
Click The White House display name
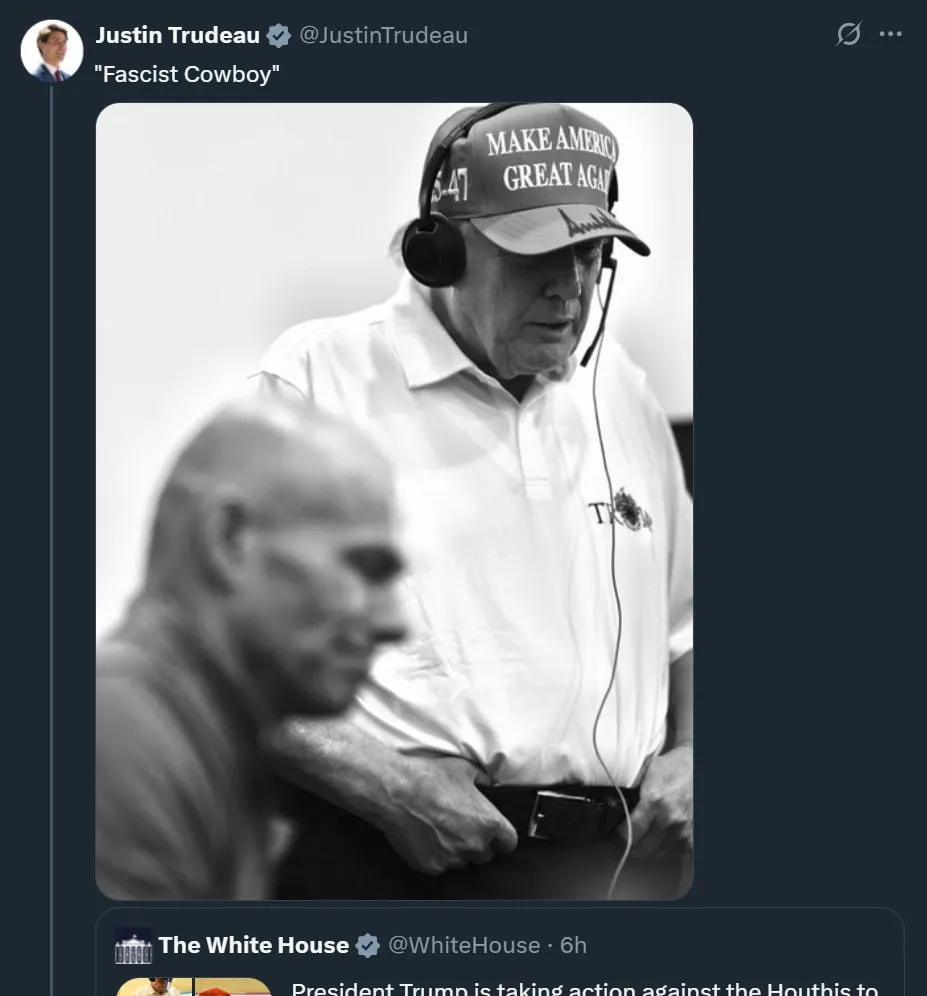pyautogui.click(x=253, y=945)
